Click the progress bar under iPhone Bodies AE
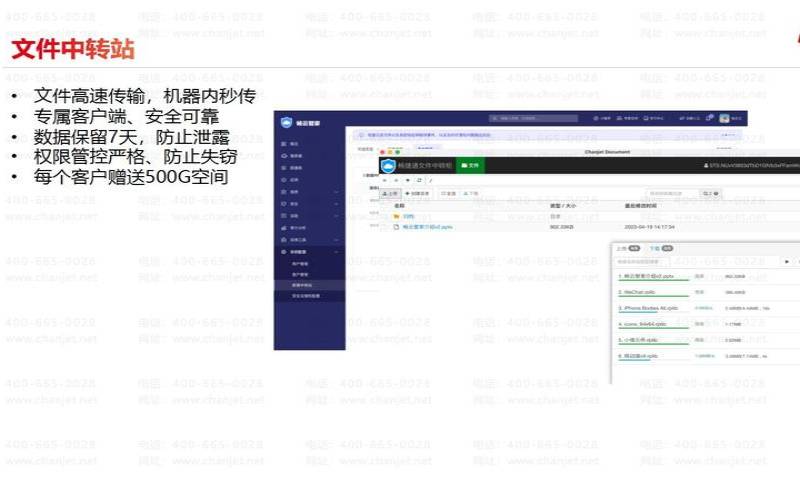Image resolution: width=800 pixels, height=500 pixels. pyautogui.click(x=653, y=312)
